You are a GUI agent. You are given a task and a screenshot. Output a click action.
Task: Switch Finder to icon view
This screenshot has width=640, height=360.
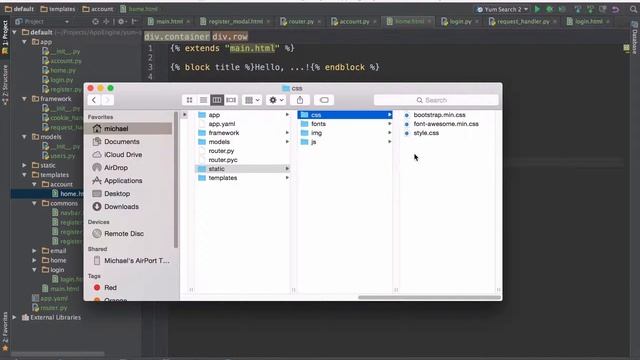click(x=189, y=100)
